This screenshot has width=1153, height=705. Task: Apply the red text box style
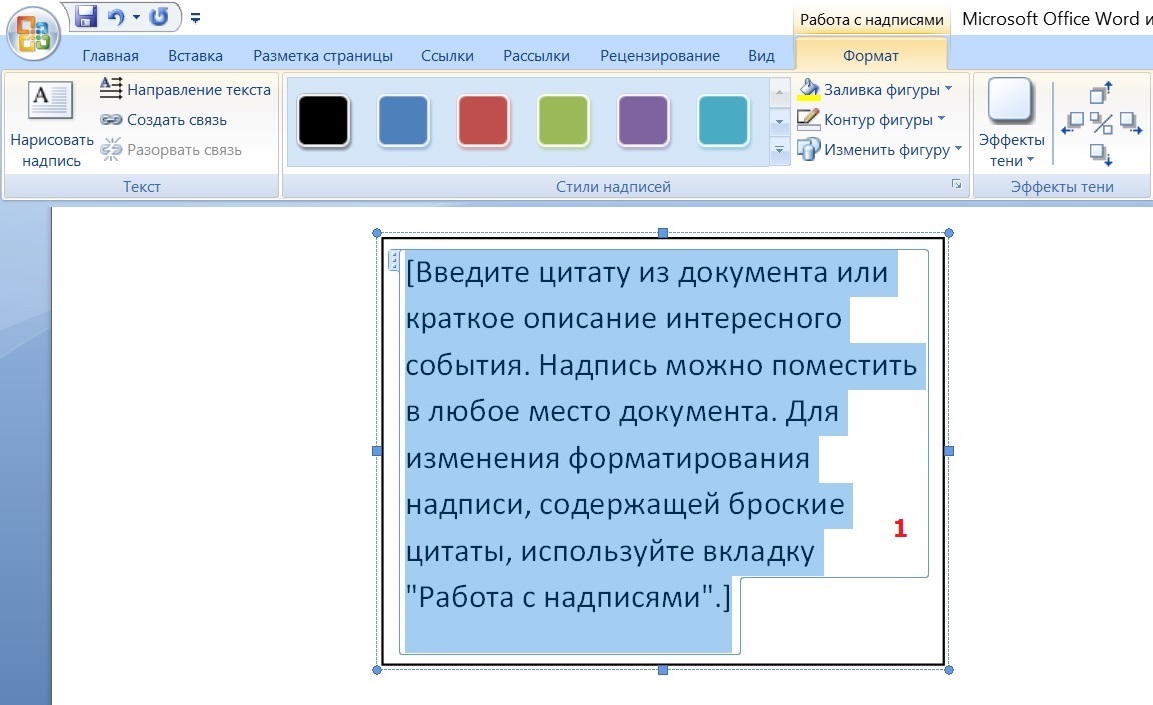[x=483, y=121]
